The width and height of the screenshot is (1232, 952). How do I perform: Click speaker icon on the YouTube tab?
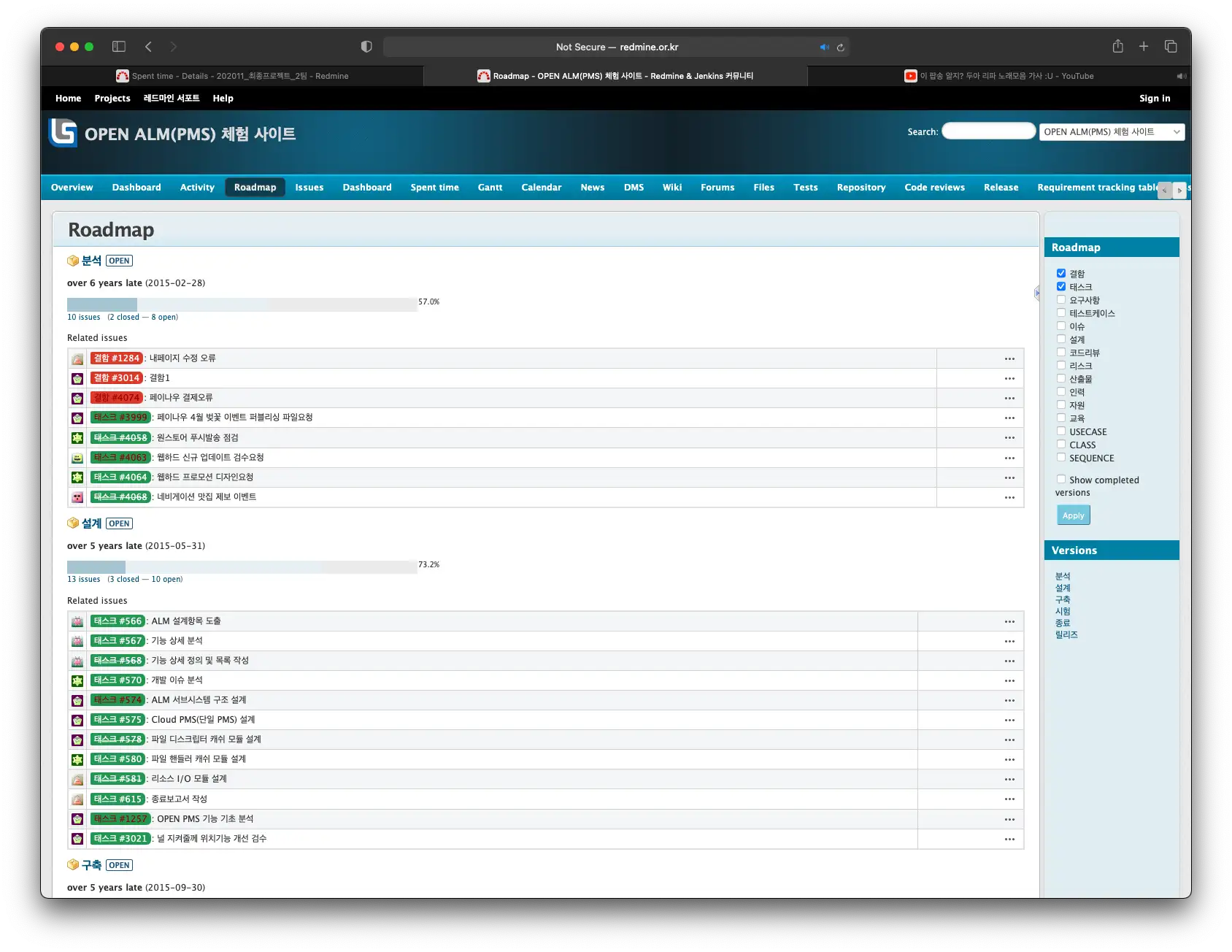pyautogui.click(x=1181, y=76)
